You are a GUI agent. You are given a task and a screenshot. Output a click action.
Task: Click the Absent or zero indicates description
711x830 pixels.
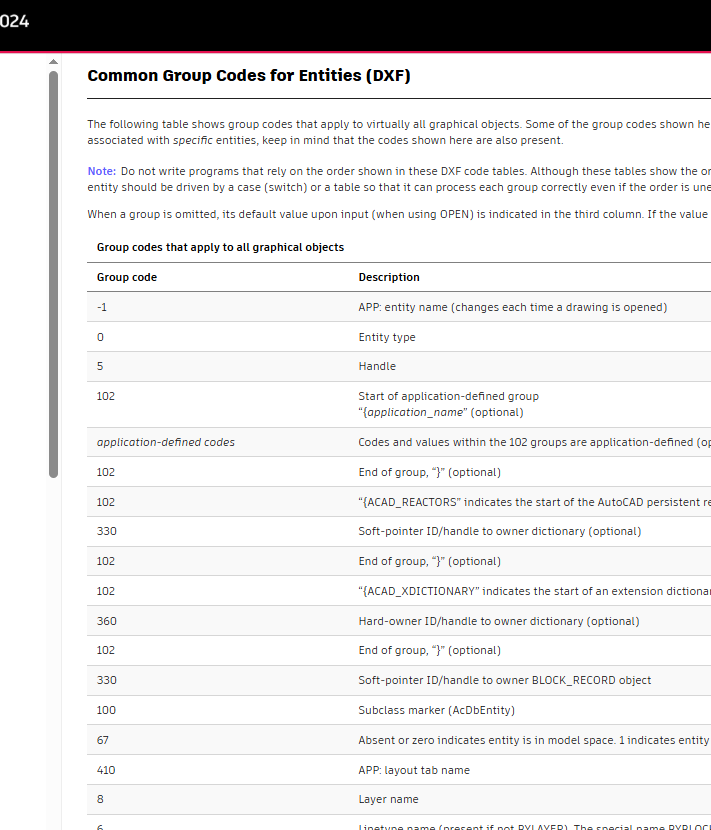[x=535, y=741]
